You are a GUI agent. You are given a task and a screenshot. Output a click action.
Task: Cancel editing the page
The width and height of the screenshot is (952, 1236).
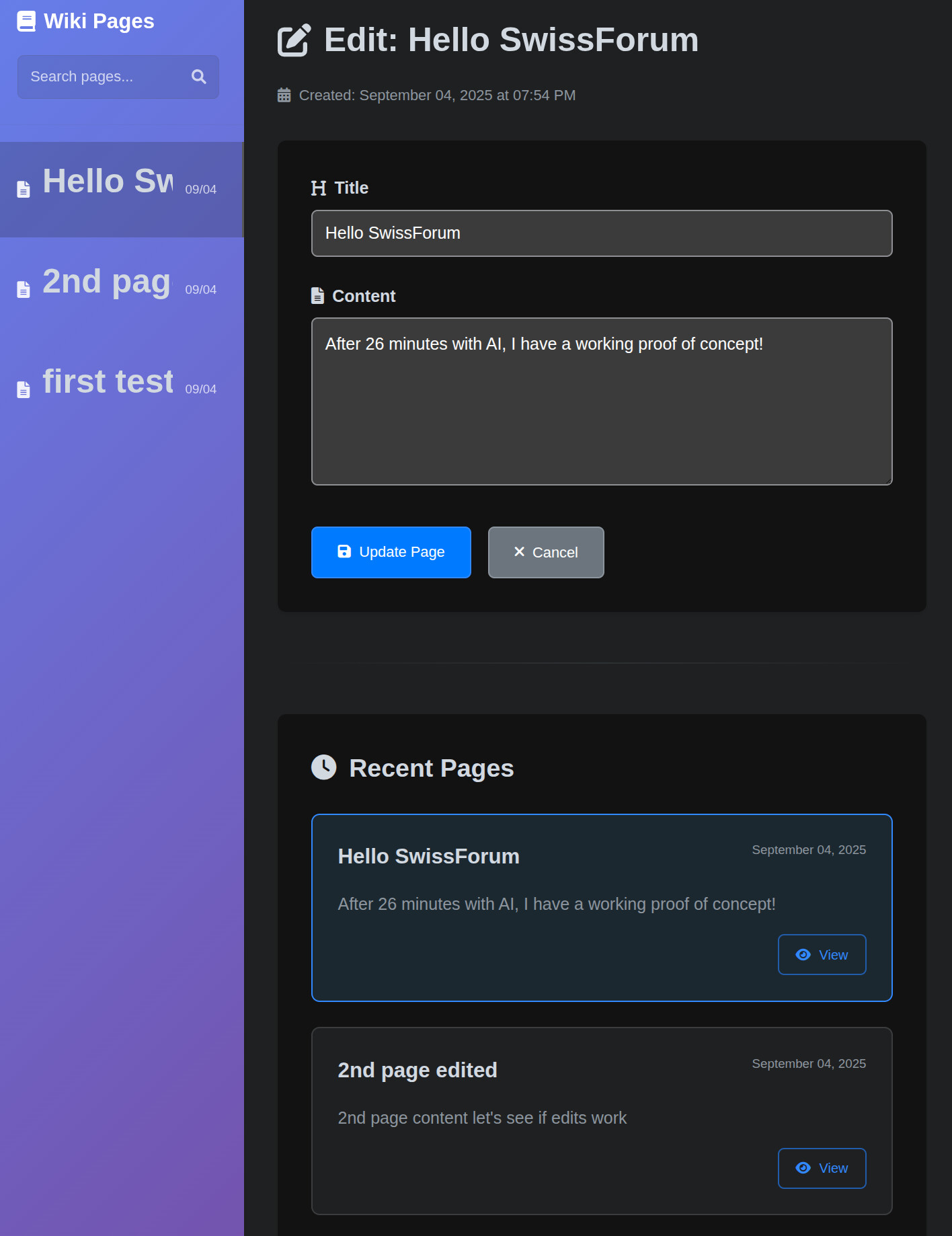tap(545, 552)
